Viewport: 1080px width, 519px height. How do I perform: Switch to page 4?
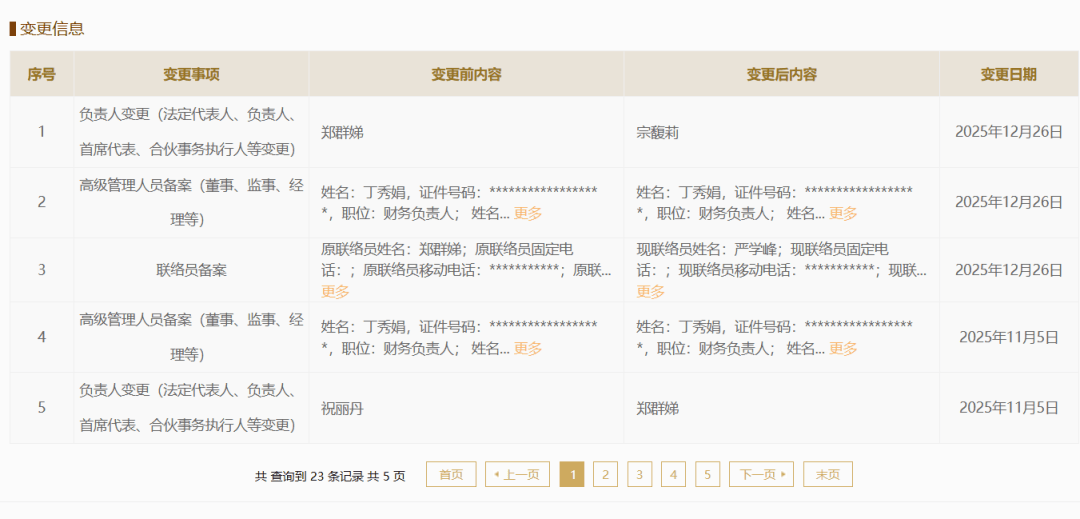click(x=674, y=475)
